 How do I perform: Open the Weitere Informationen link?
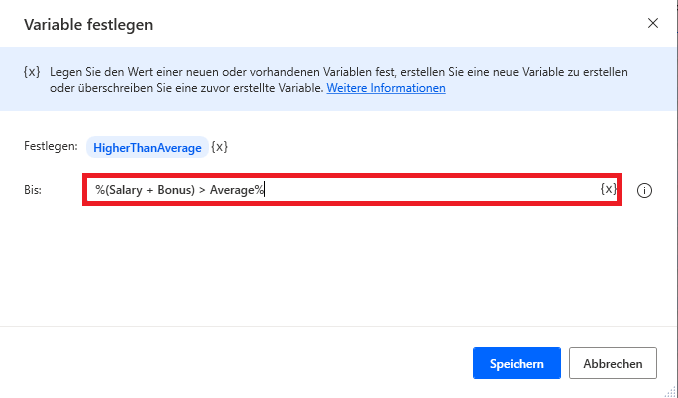pyautogui.click(x=386, y=88)
